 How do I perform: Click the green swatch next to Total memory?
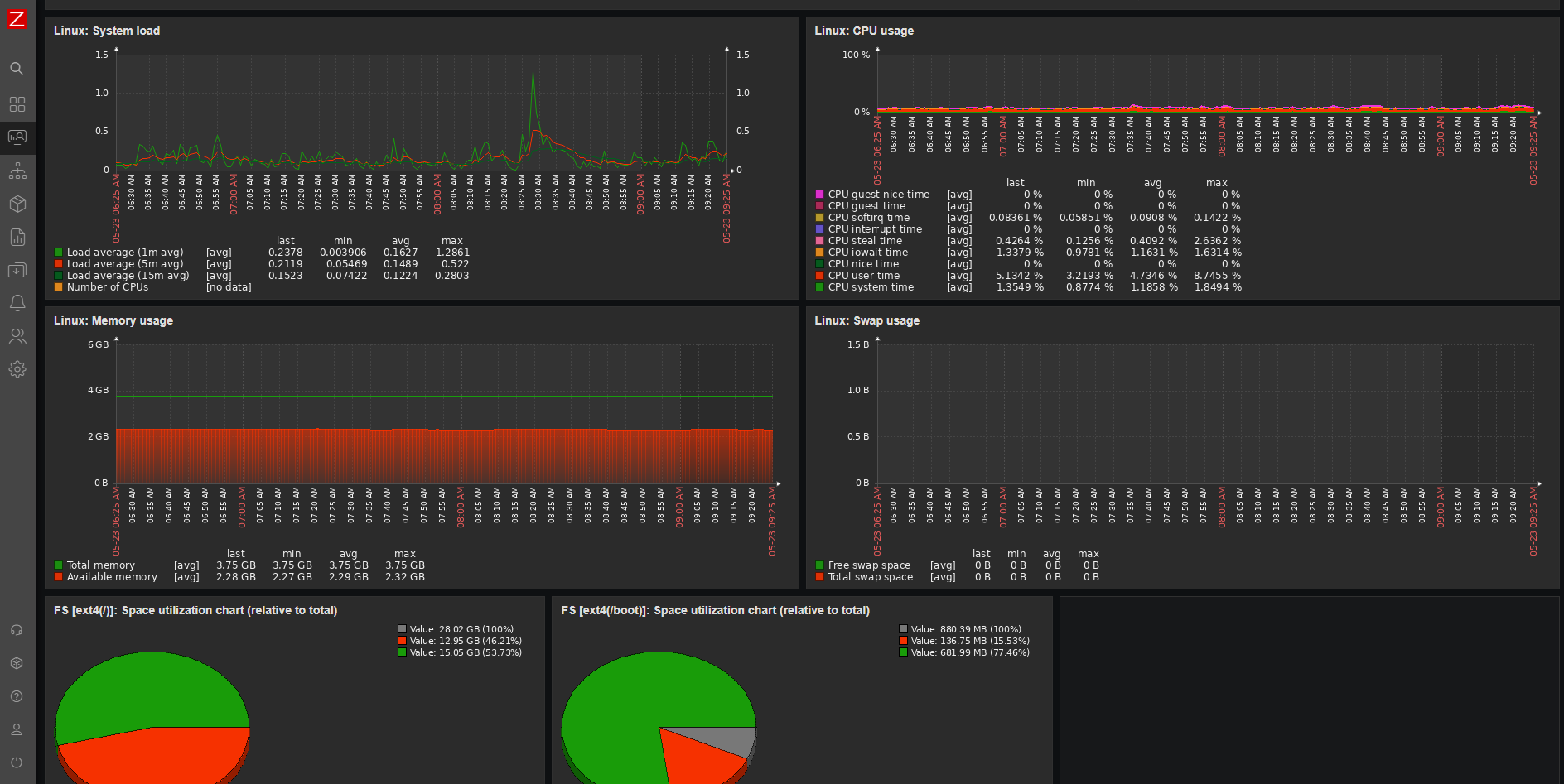58,565
